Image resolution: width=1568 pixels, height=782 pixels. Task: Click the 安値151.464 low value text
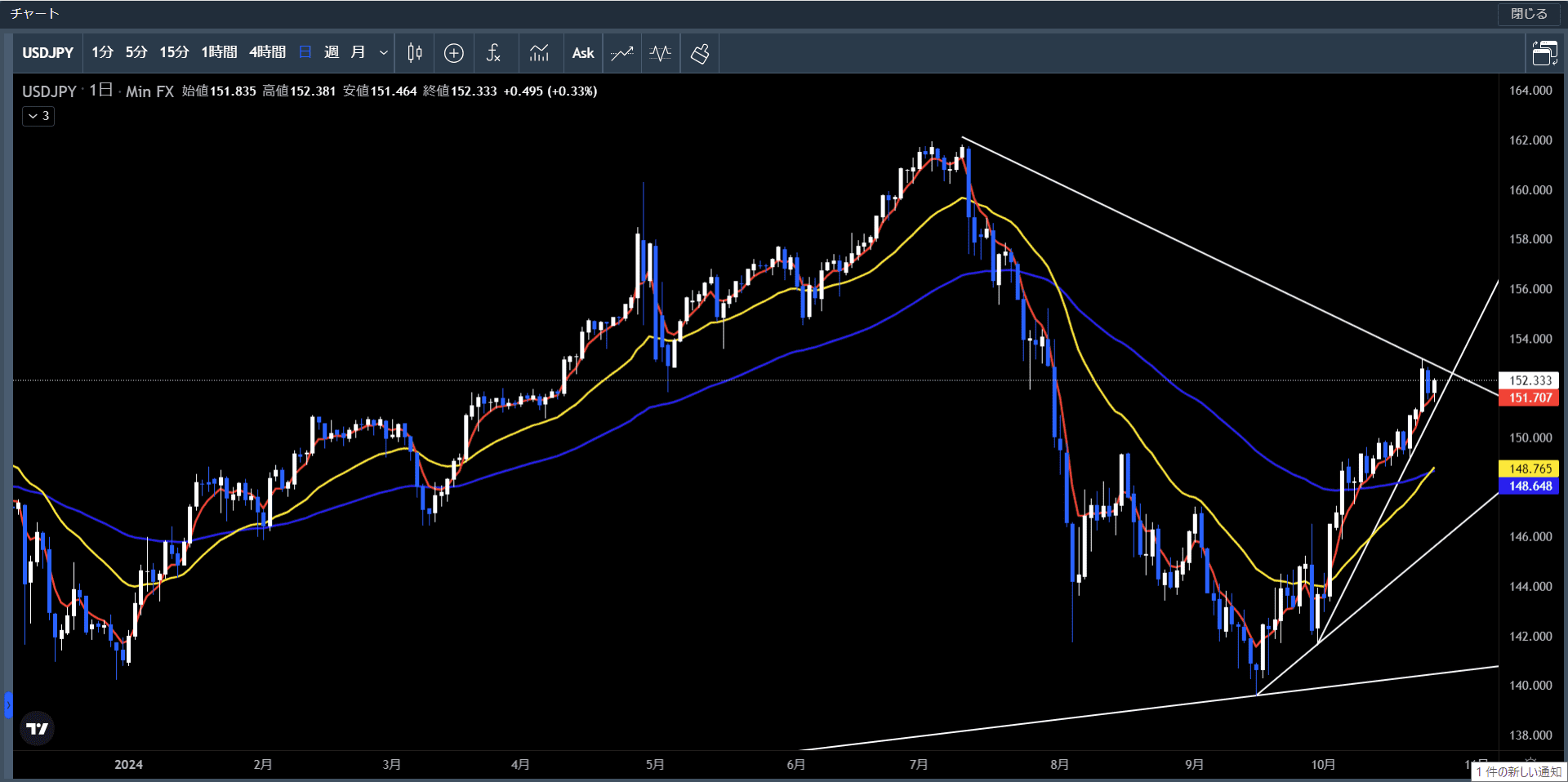click(x=380, y=91)
